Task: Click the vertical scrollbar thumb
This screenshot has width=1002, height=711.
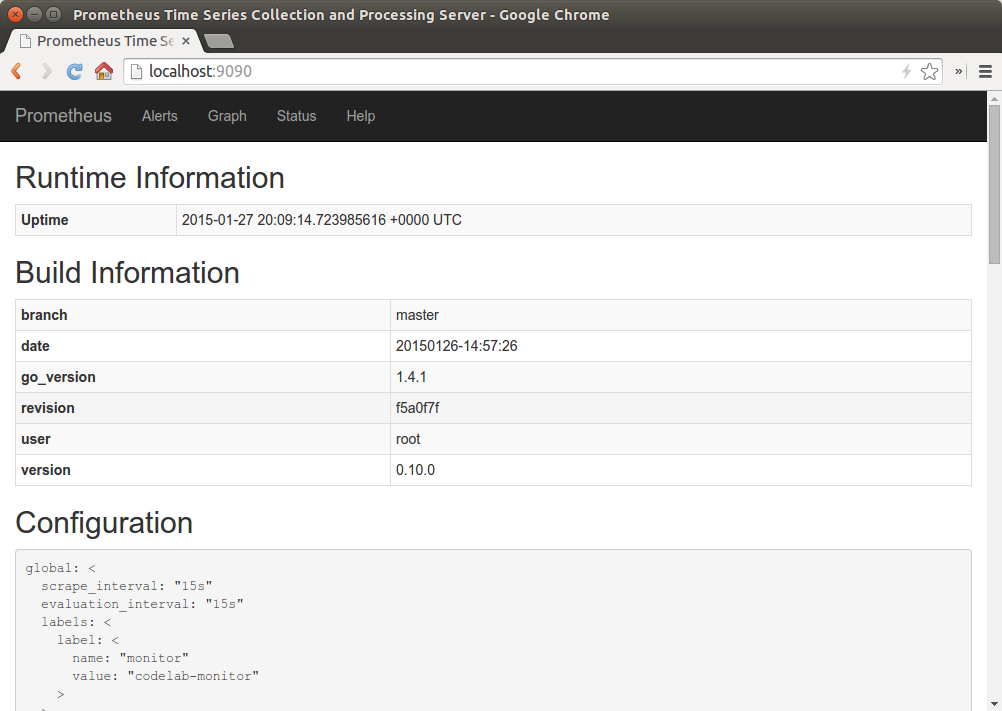Action: pyautogui.click(x=994, y=184)
